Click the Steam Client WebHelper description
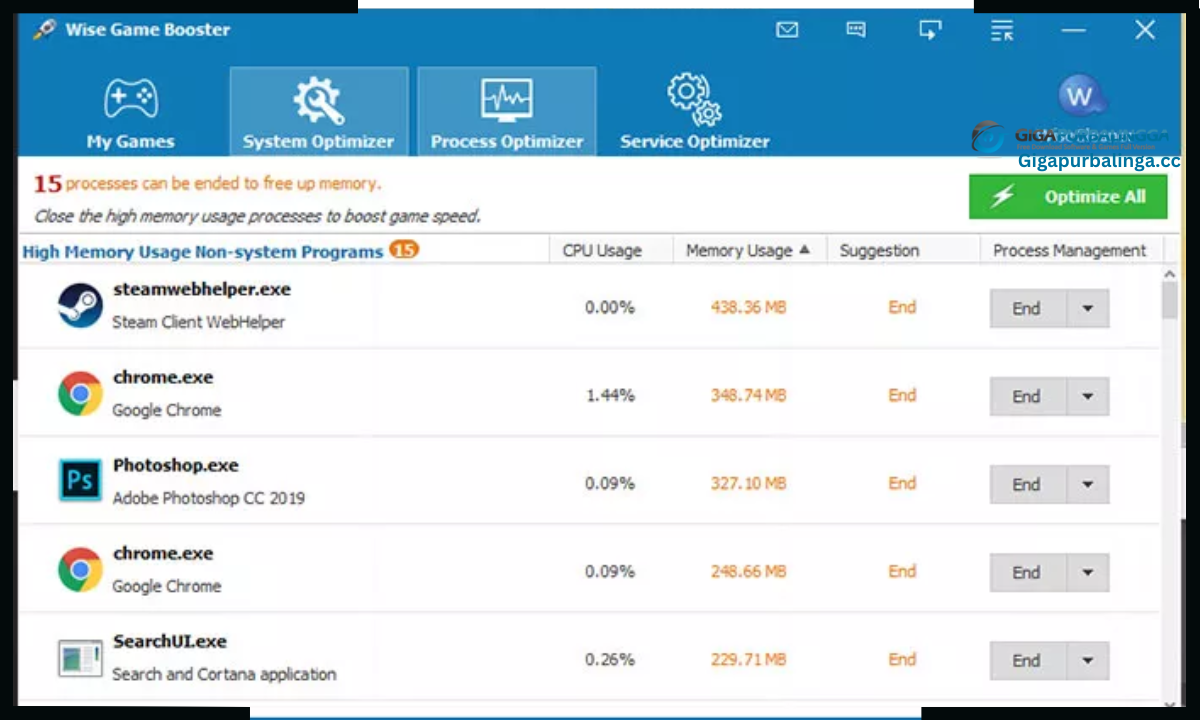 click(199, 322)
